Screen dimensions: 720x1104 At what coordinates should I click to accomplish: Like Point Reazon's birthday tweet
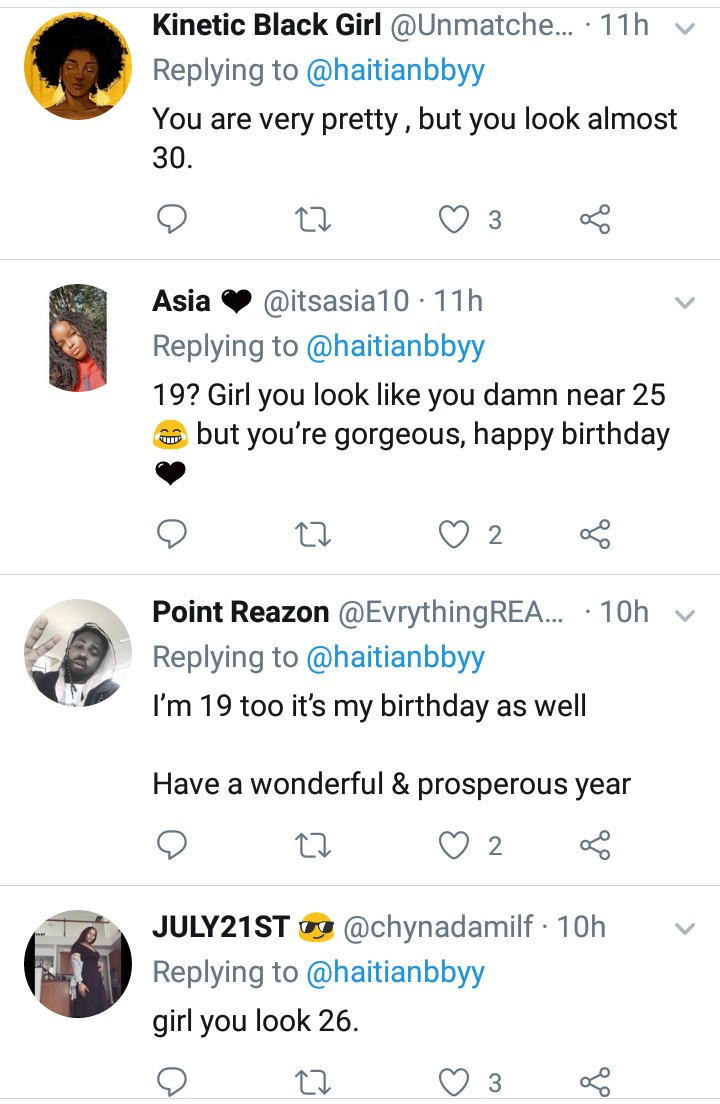pos(455,846)
